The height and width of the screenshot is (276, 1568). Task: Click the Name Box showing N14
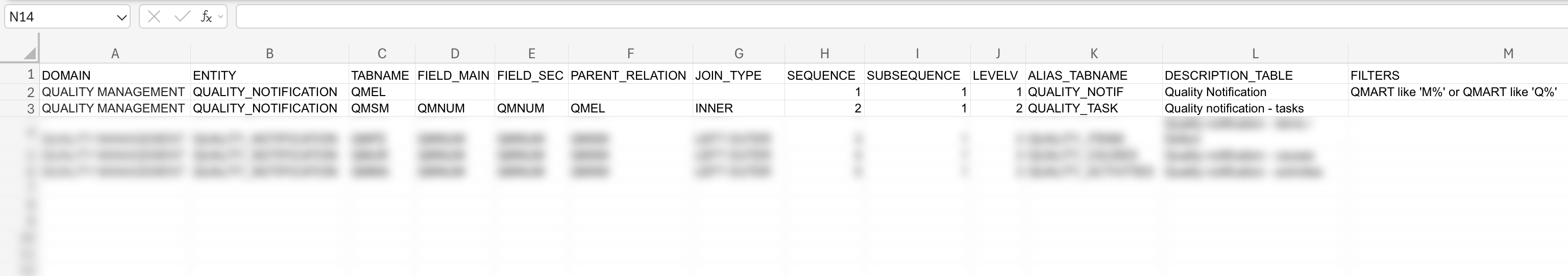pos(58,17)
